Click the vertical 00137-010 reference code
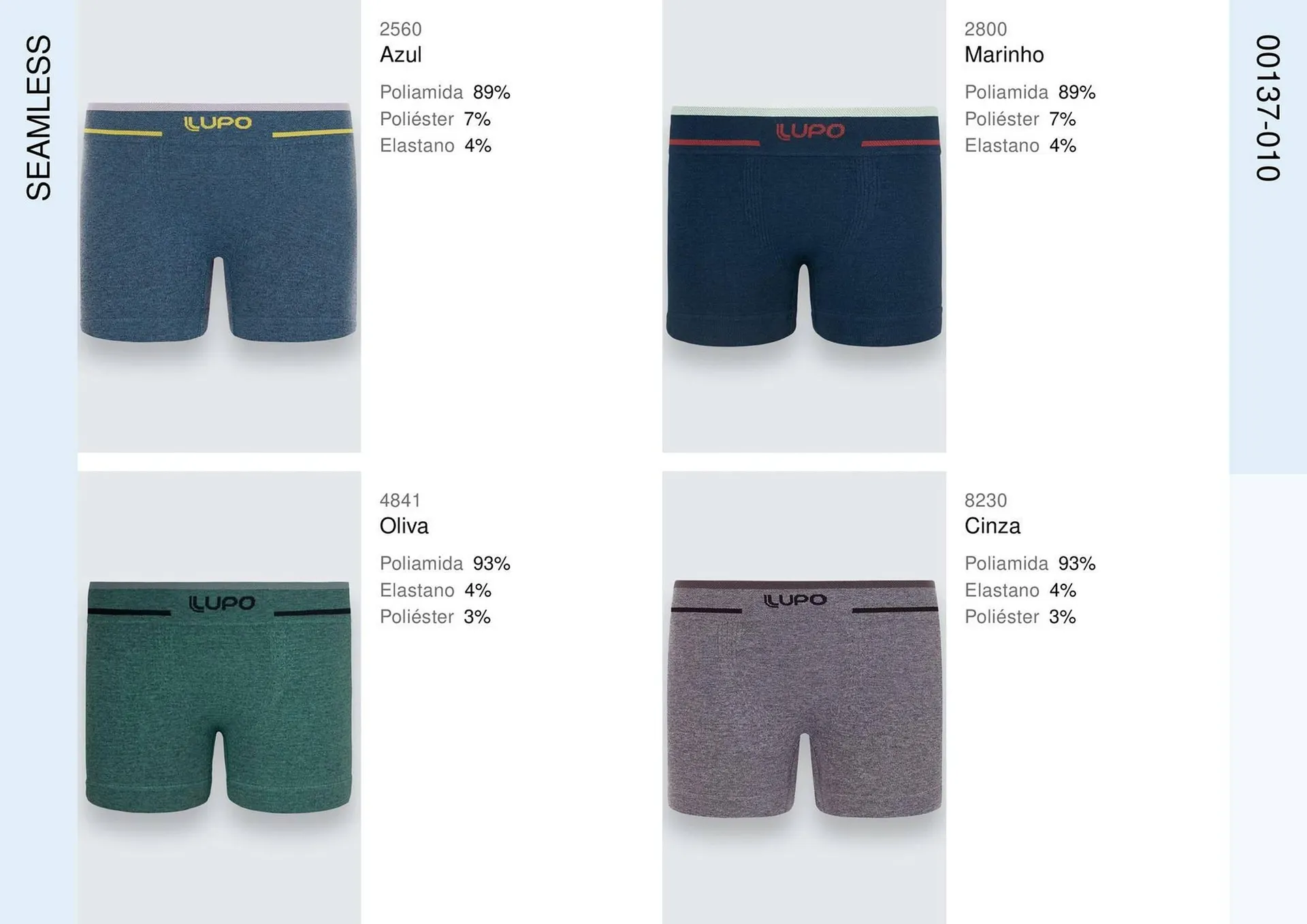This screenshot has width=1307, height=924. pyautogui.click(x=1268, y=108)
